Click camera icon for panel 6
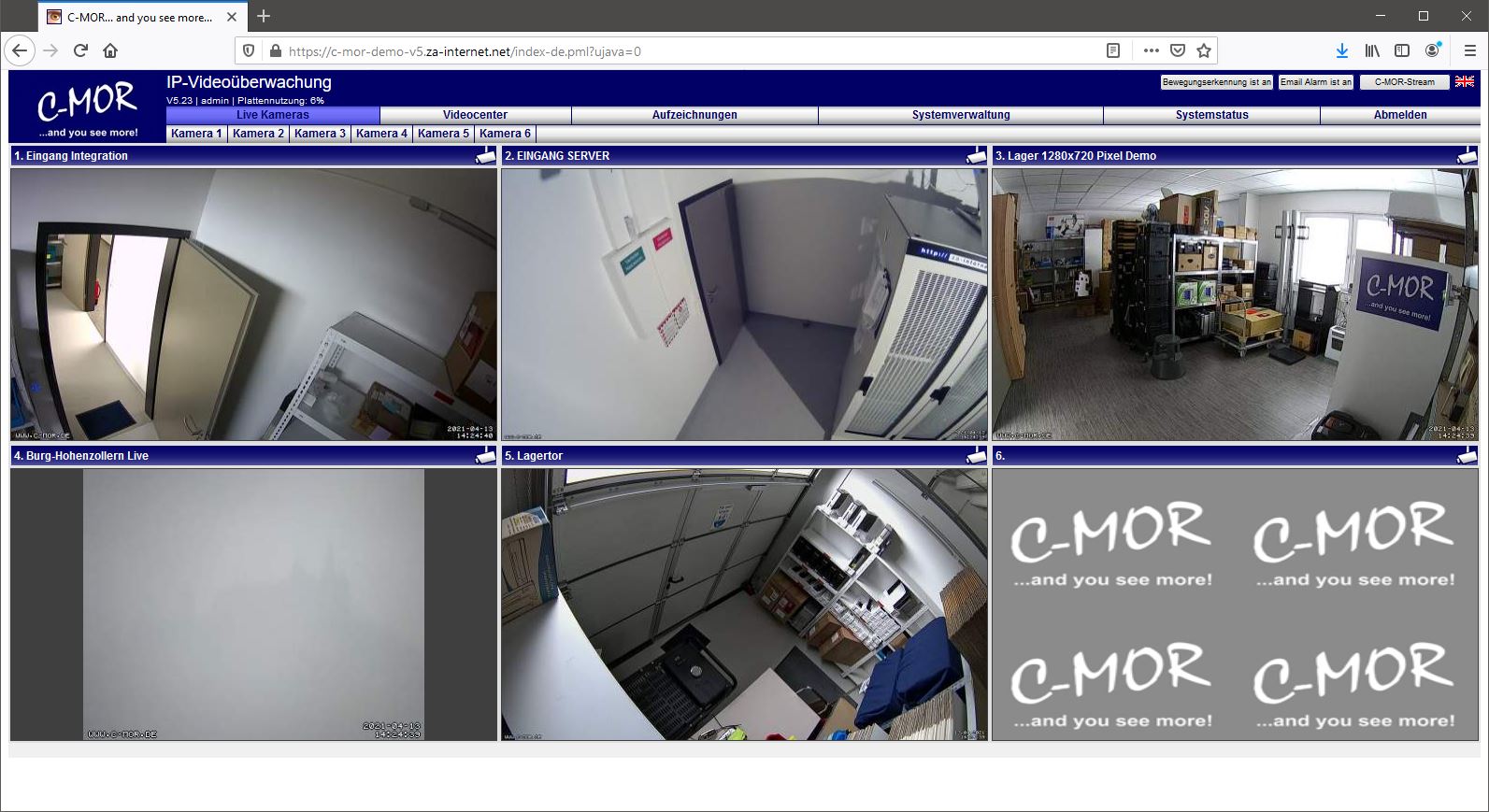The image size is (1489, 812). tap(1467, 455)
